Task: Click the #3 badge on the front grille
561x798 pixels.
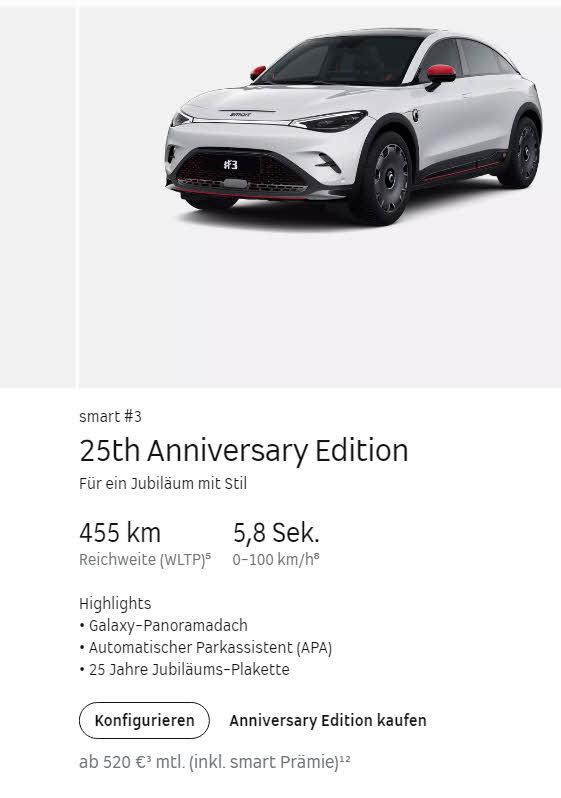Action: [x=231, y=164]
